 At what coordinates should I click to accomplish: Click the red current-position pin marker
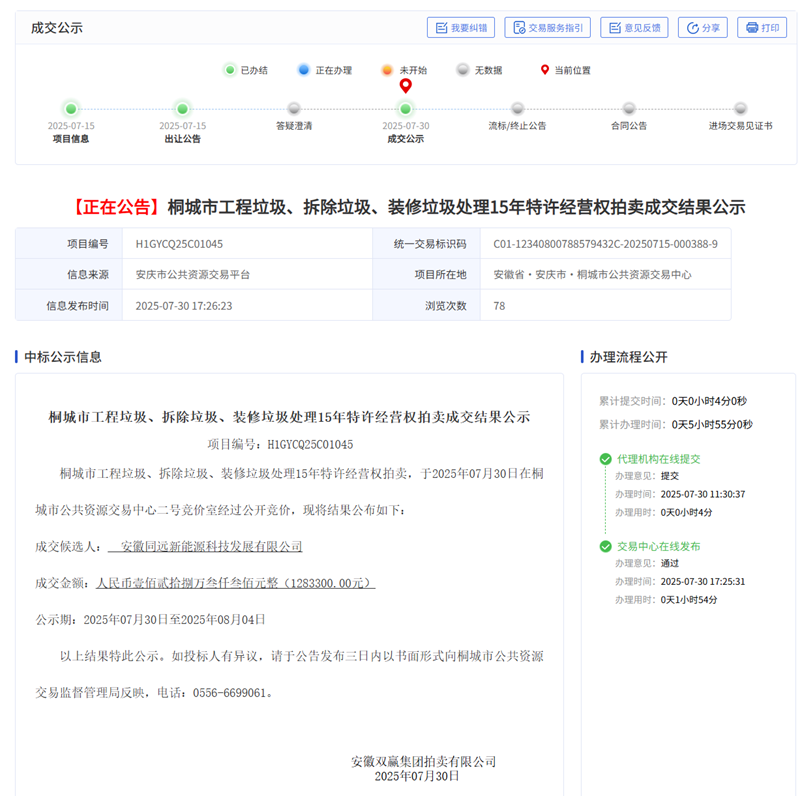(x=406, y=86)
